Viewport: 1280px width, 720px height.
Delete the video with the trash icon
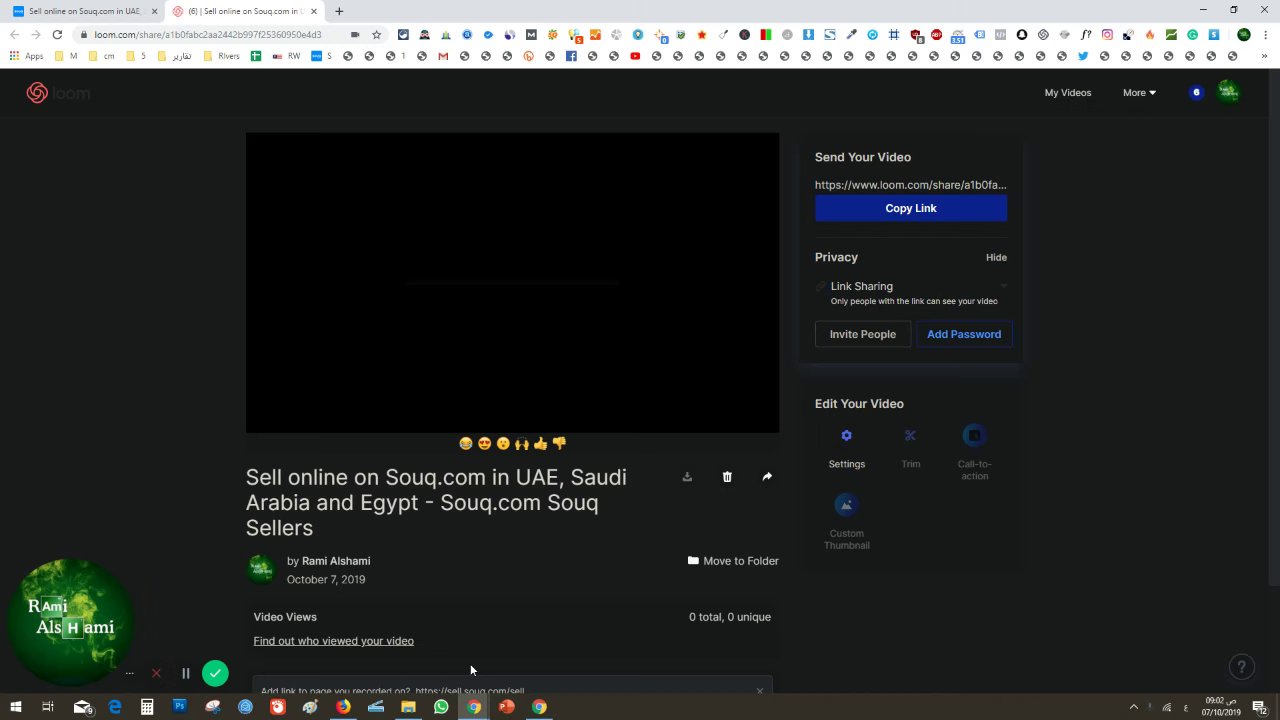pos(727,477)
